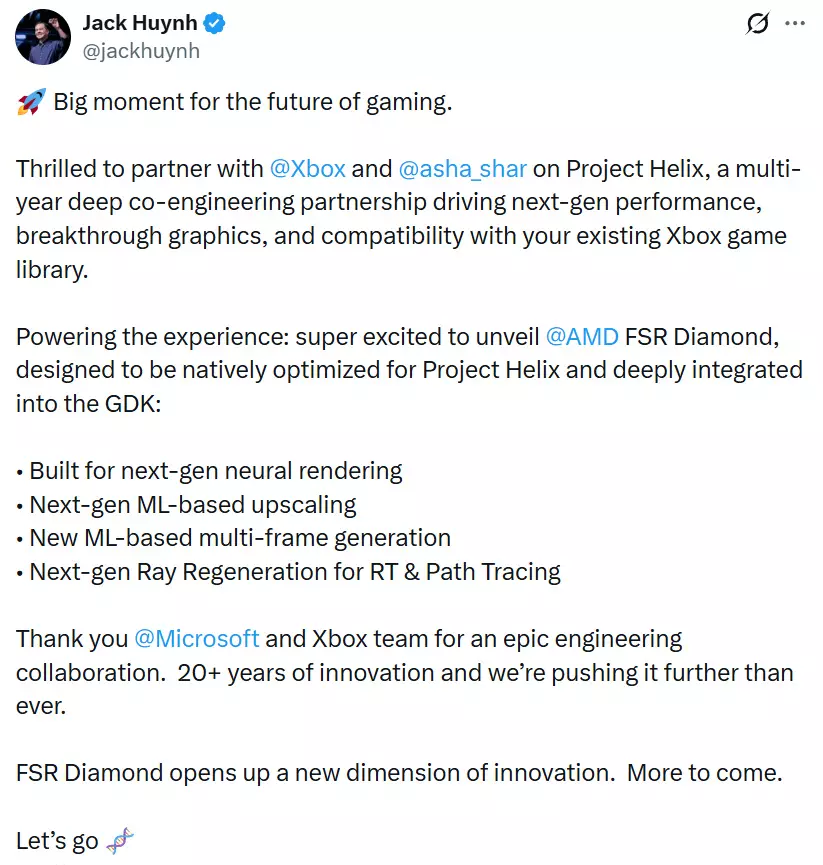Click the "Ray Regeneration" bullet line
The width and height of the screenshot is (823, 865).
(295, 572)
